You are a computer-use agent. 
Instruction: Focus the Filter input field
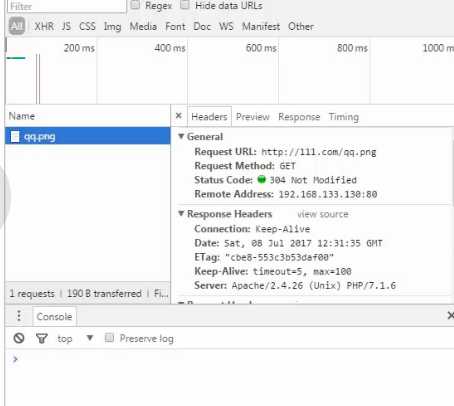click(x=67, y=6)
